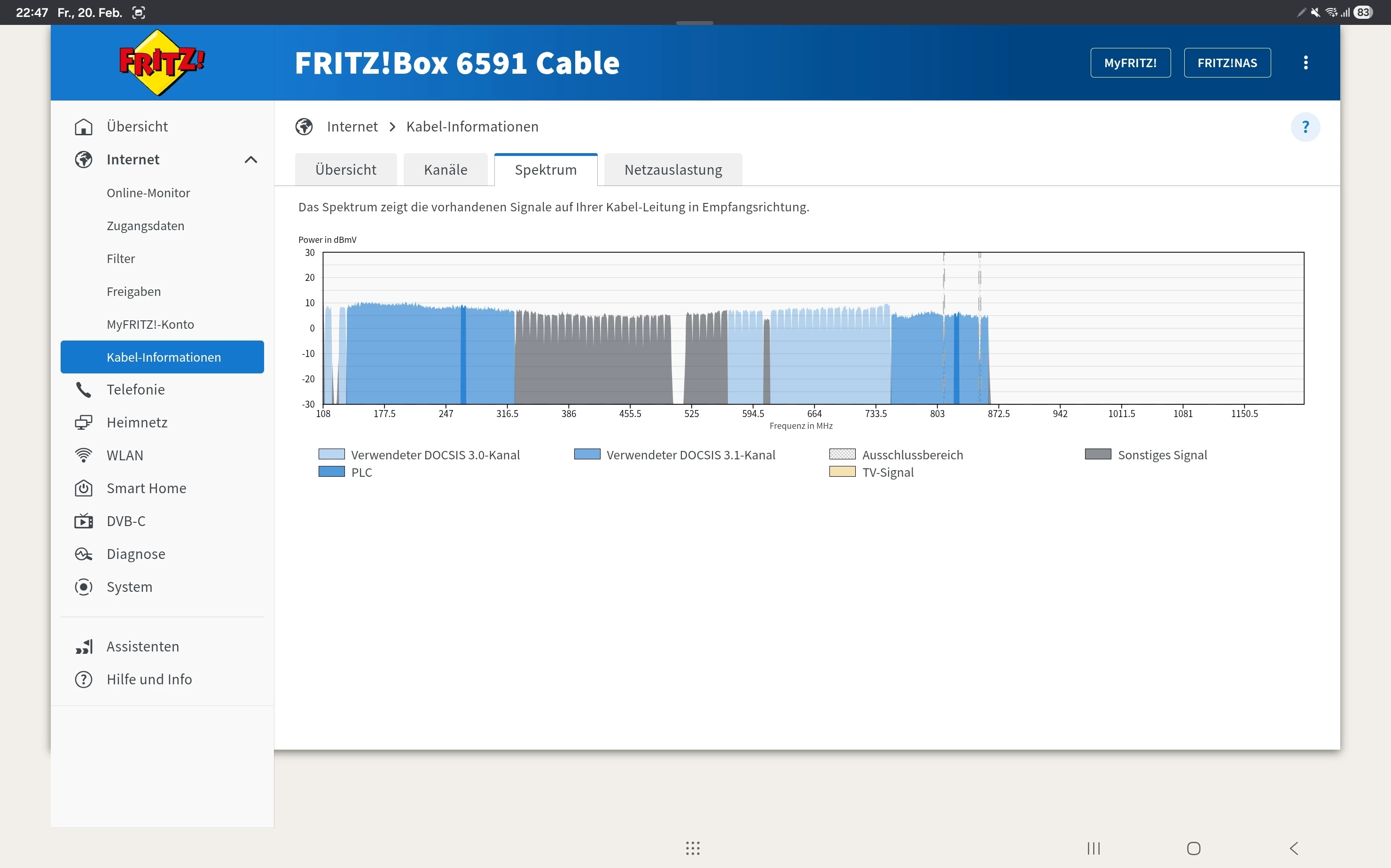Click the System icon in sidebar
The image size is (1391, 868).
84,587
